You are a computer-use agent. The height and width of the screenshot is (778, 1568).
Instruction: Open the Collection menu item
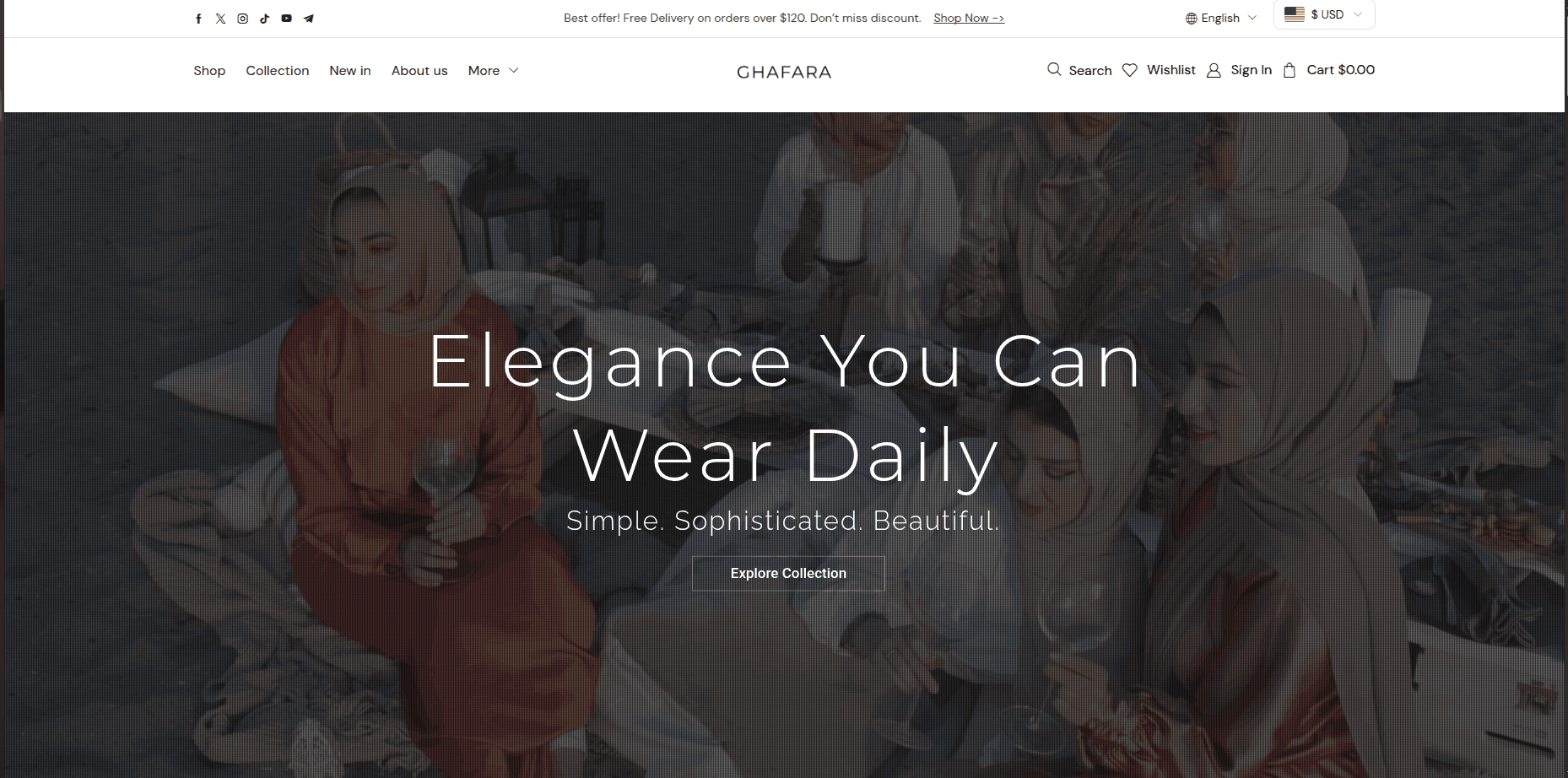[x=278, y=71]
